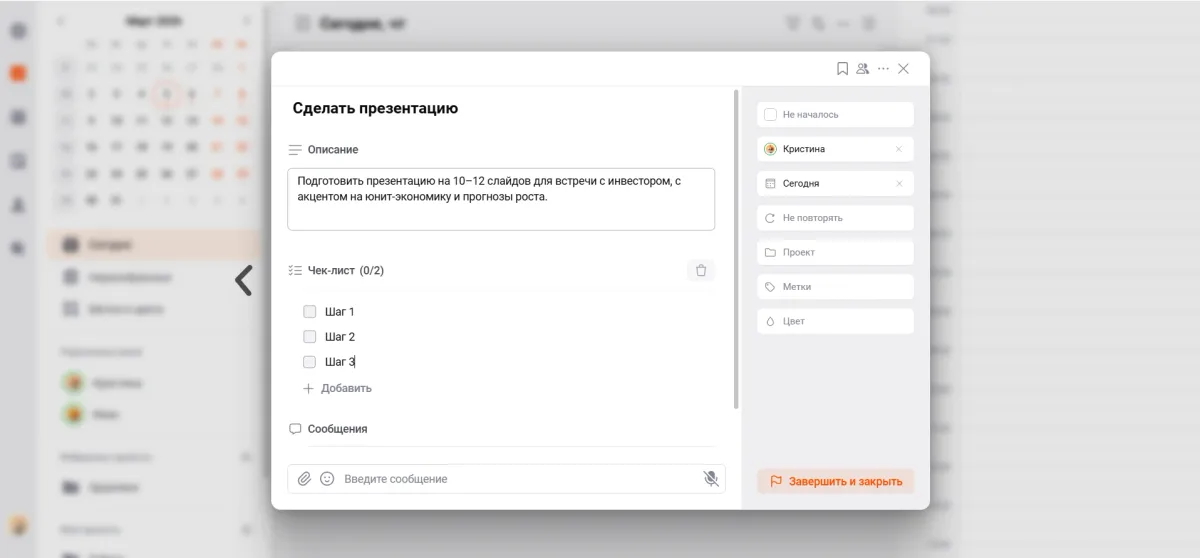Check the Шаг 1 checkbox
Viewport: 1200px width, 558px height.
[310, 312]
